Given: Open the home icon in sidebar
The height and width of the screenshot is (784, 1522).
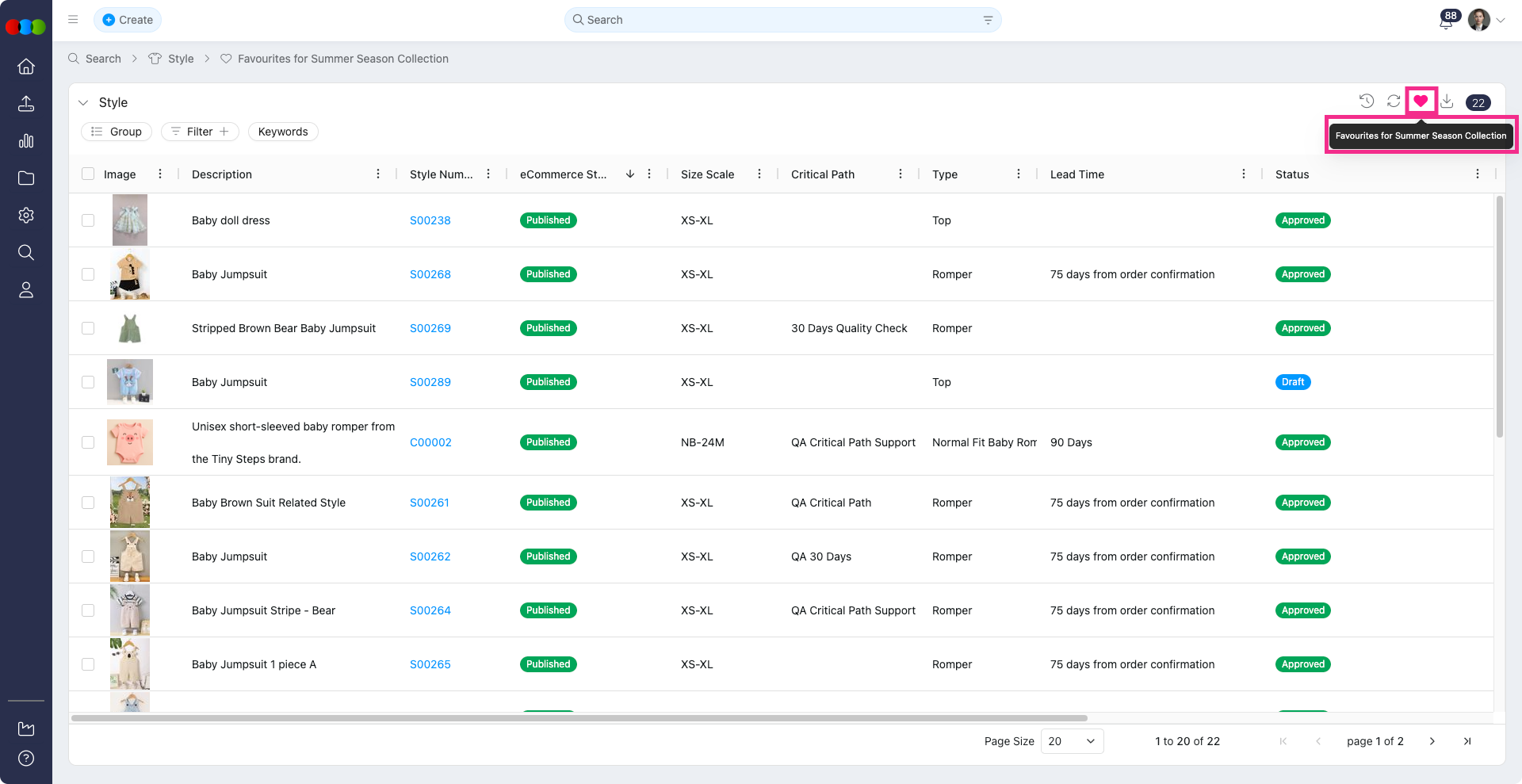Looking at the screenshot, I should 26,67.
